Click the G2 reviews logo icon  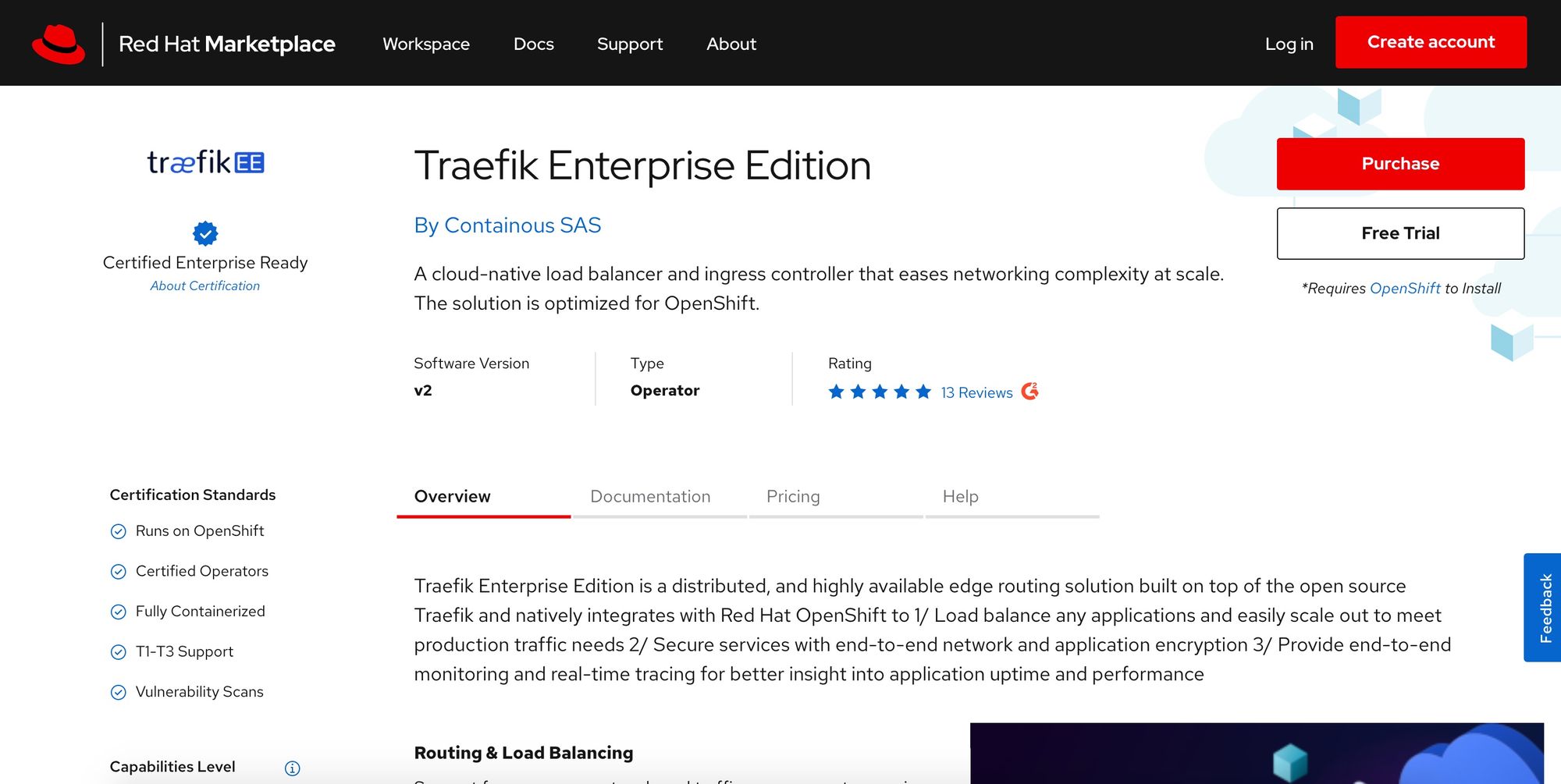click(1030, 391)
